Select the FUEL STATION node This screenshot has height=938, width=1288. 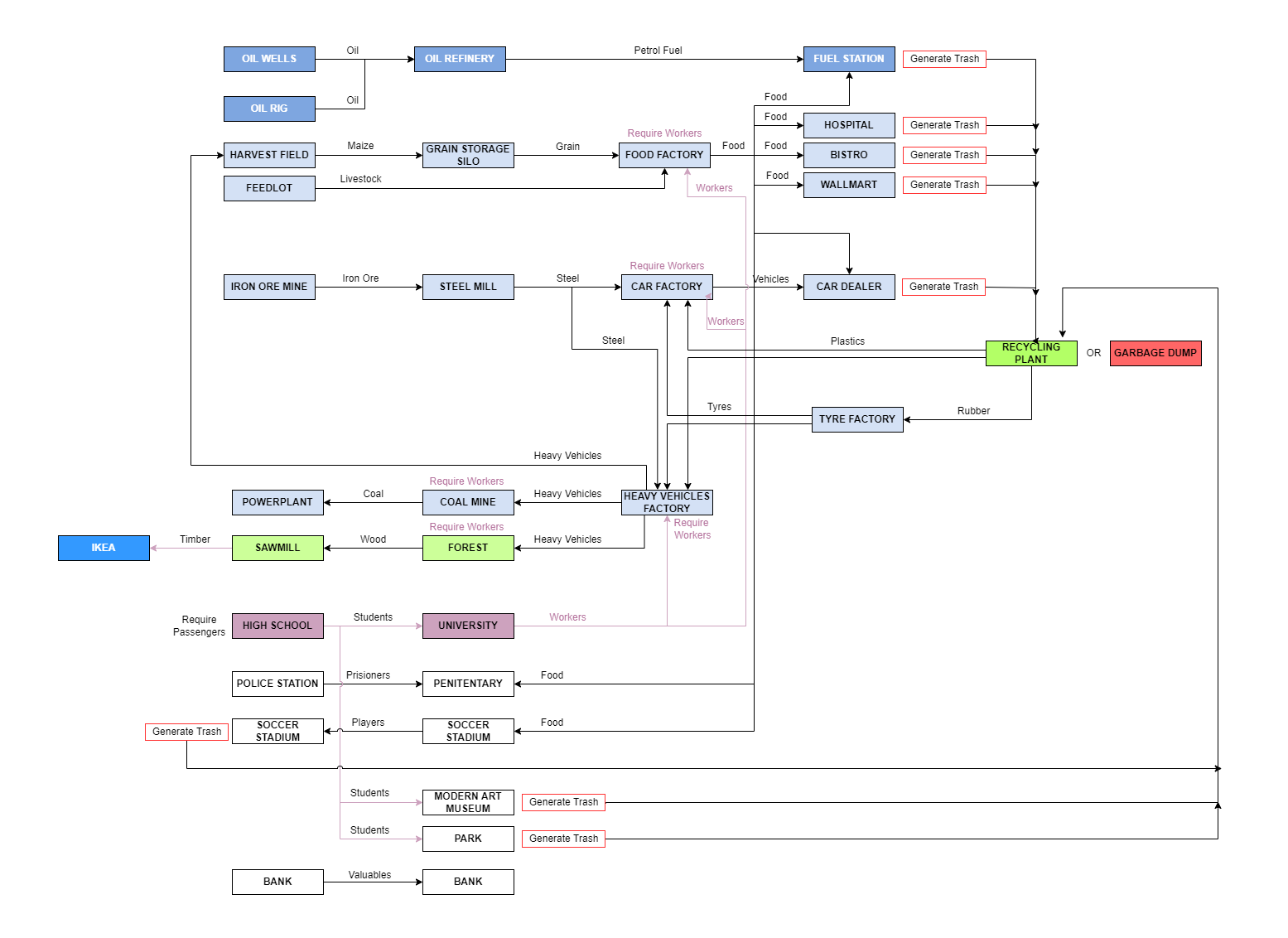tap(849, 59)
